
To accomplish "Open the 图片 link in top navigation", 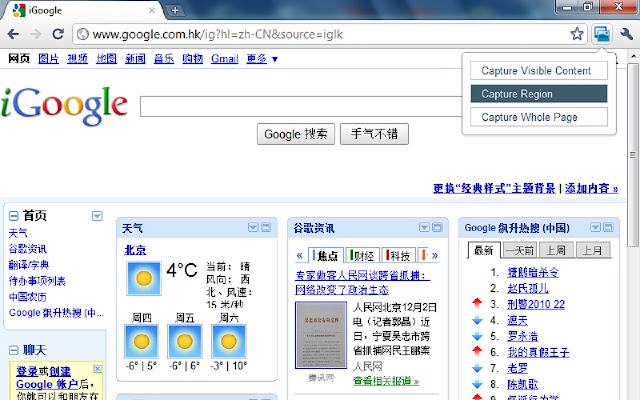I will [49, 59].
